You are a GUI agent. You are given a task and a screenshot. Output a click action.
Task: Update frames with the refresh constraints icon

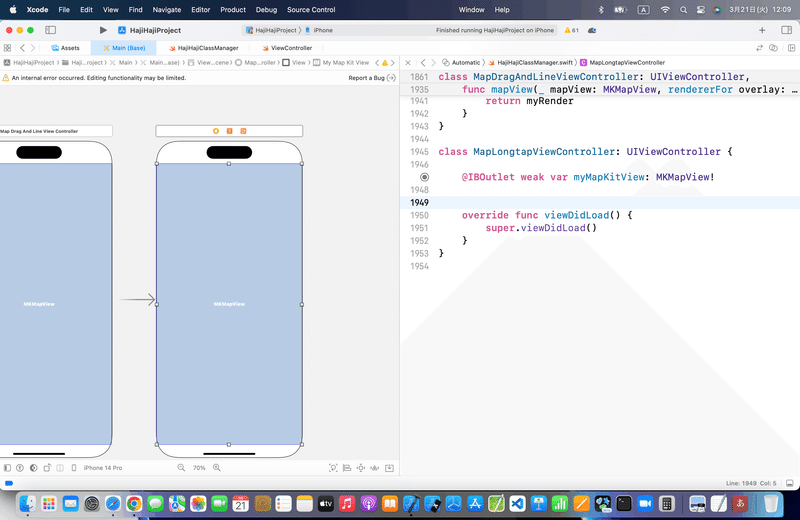[x=333, y=467]
